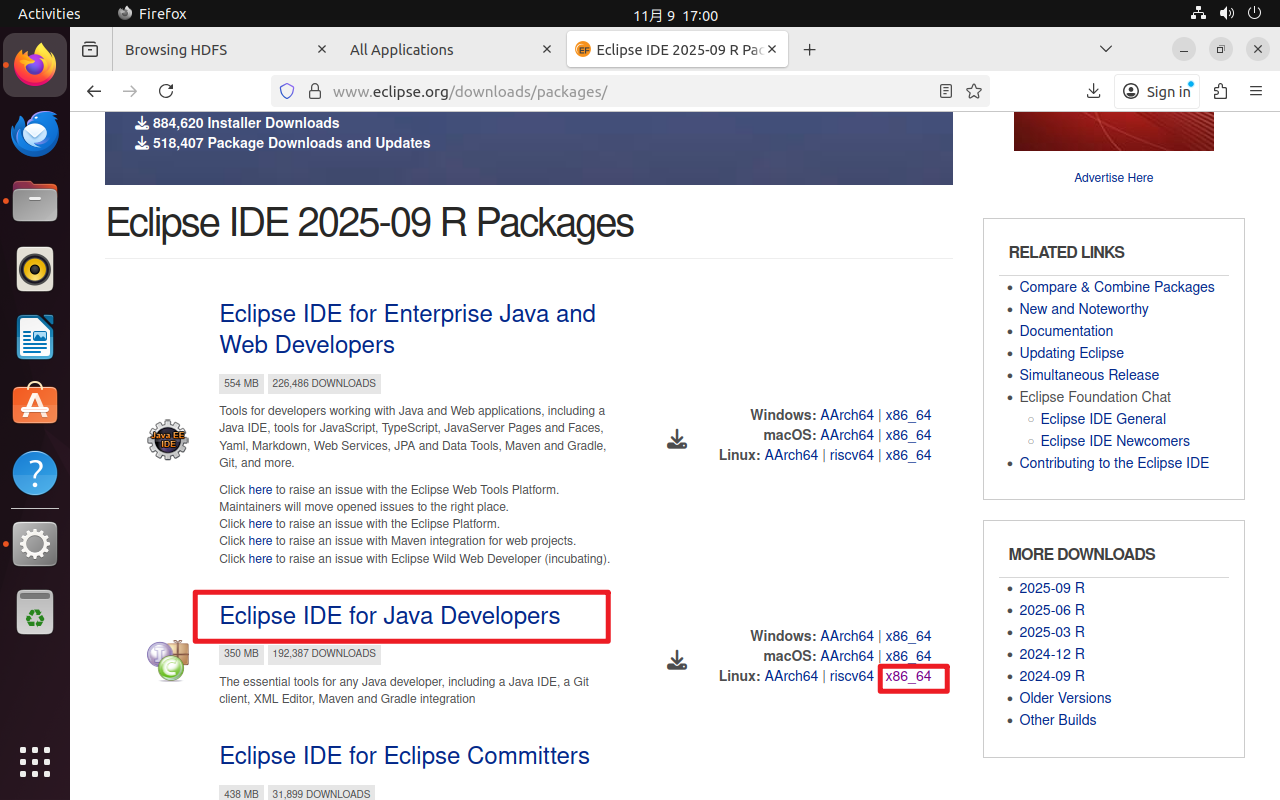Open the Firefox downloads panel
1280x800 pixels.
[1093, 91]
